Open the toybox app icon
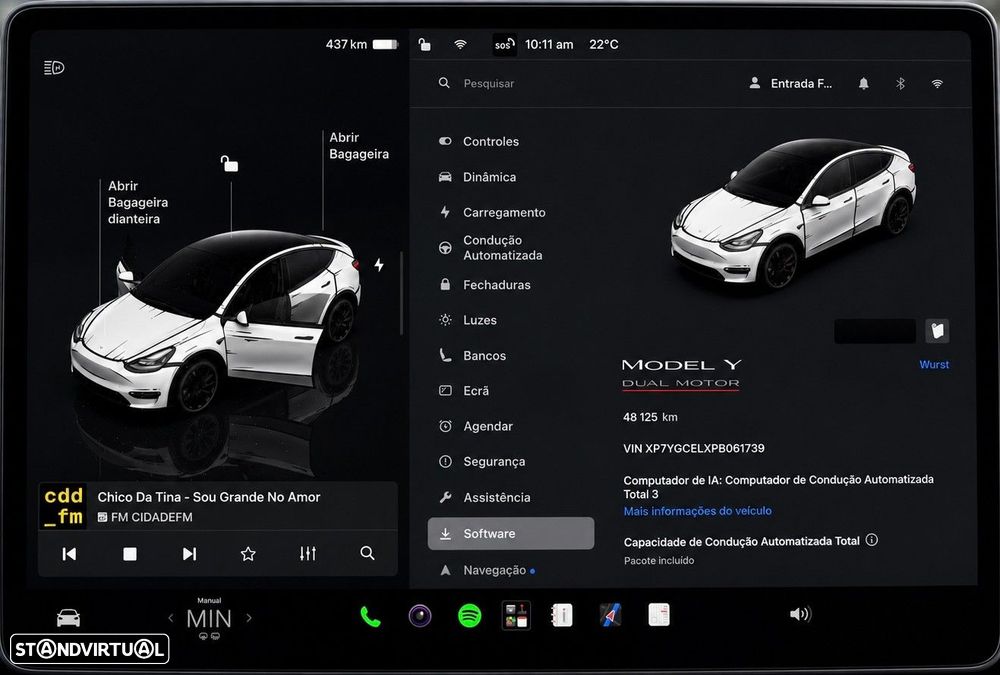1000x675 pixels. (516, 616)
